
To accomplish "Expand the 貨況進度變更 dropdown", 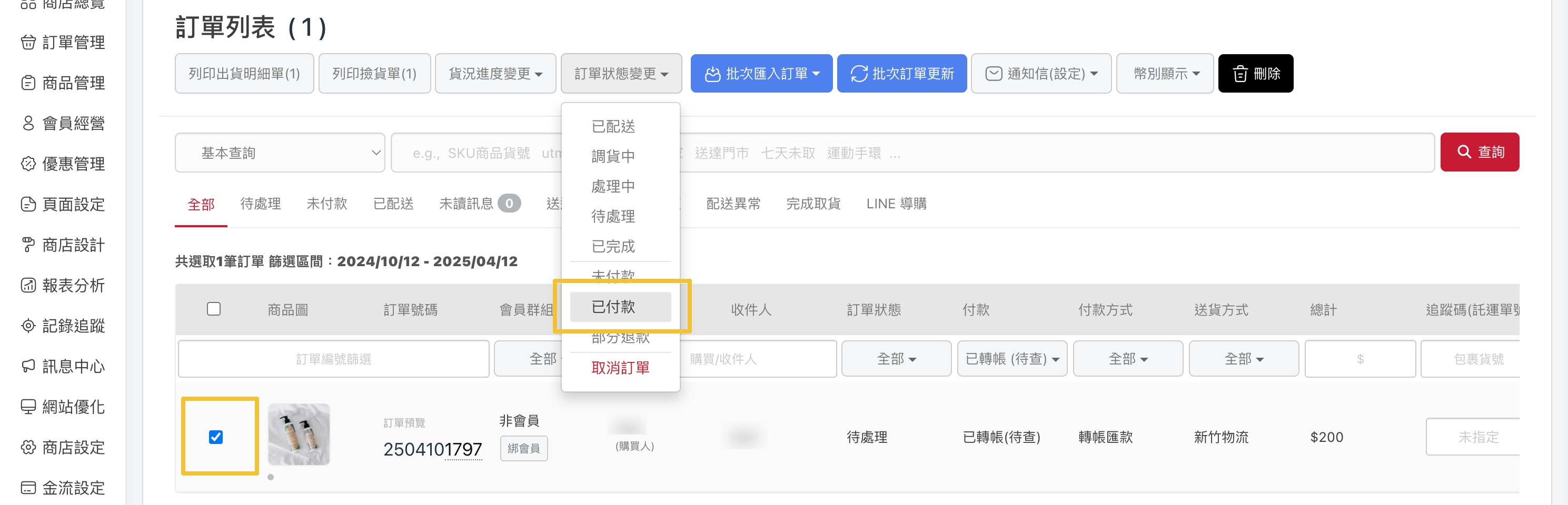I will pyautogui.click(x=495, y=74).
